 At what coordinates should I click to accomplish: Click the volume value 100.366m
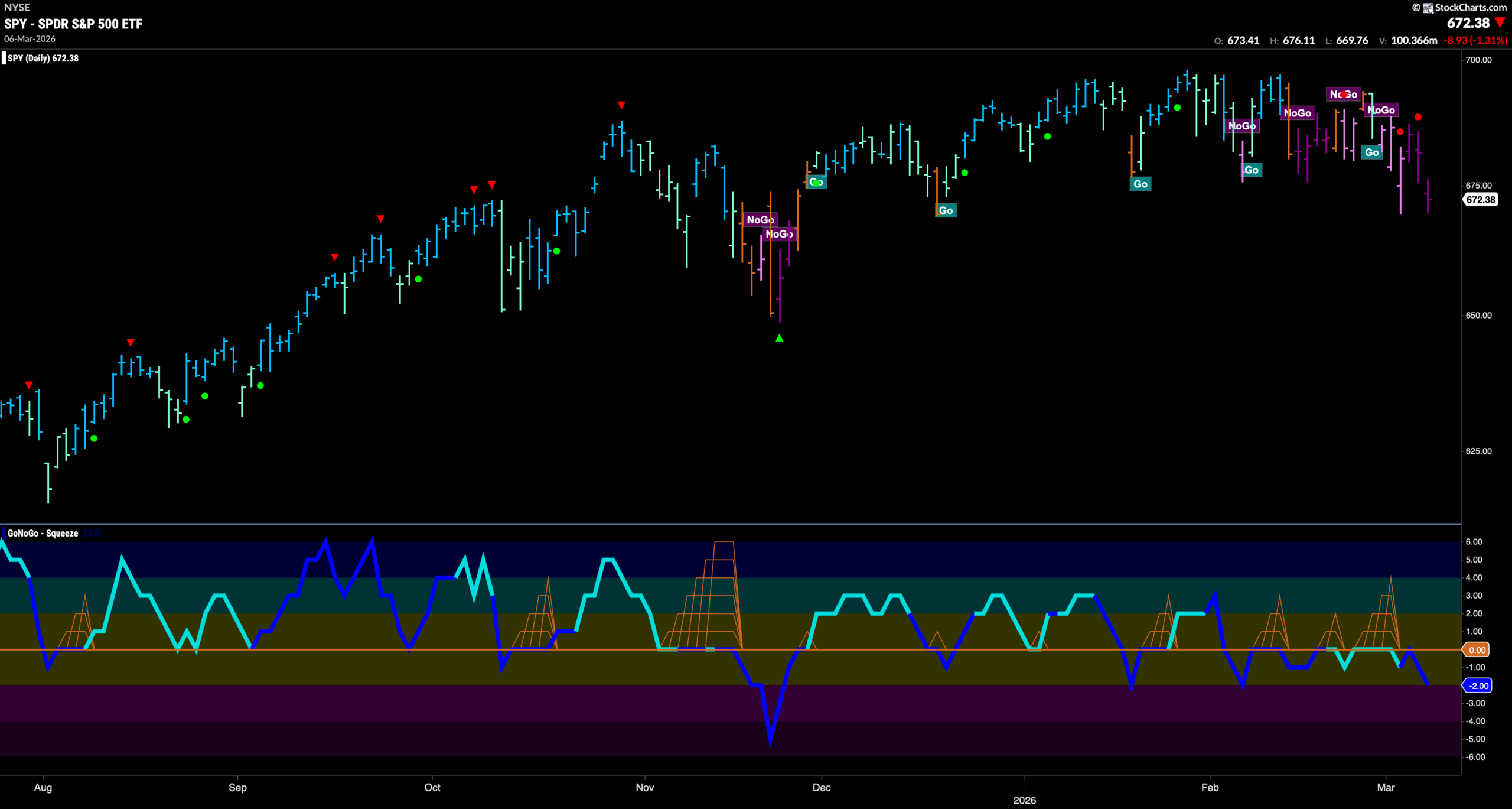point(1414,41)
